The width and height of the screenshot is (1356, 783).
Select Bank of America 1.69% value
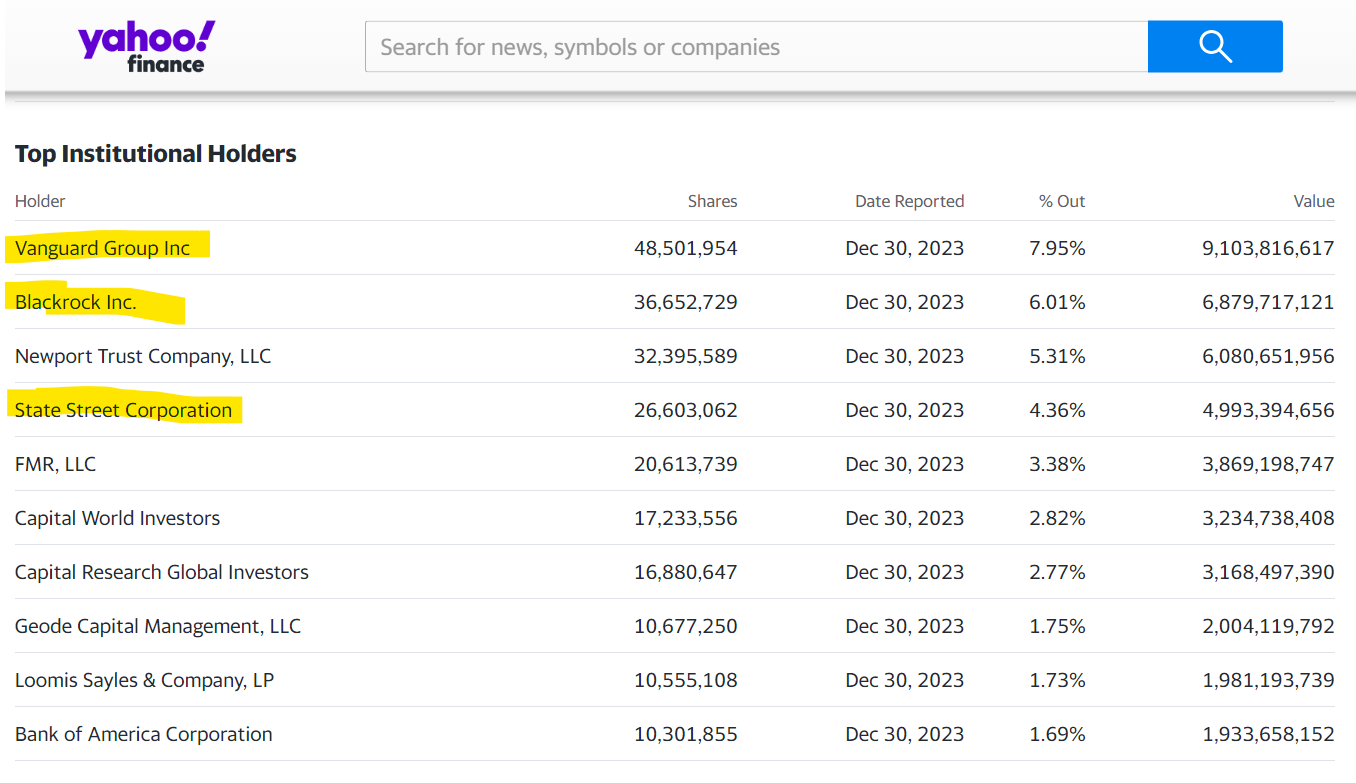click(1057, 734)
